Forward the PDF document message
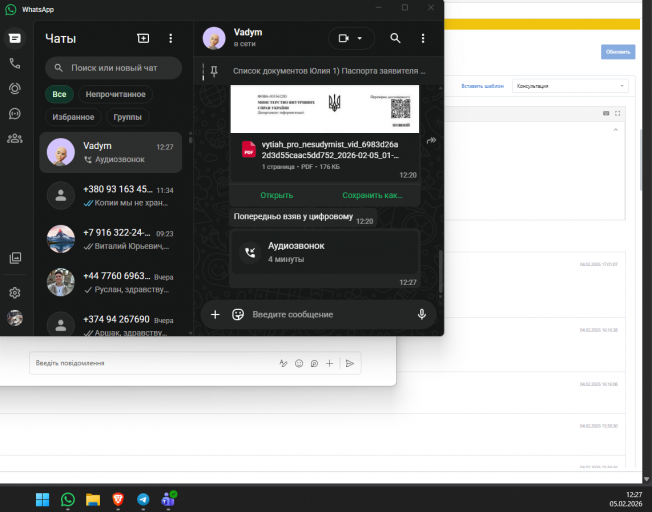Image resolution: width=652 pixels, height=512 pixels. click(431, 141)
